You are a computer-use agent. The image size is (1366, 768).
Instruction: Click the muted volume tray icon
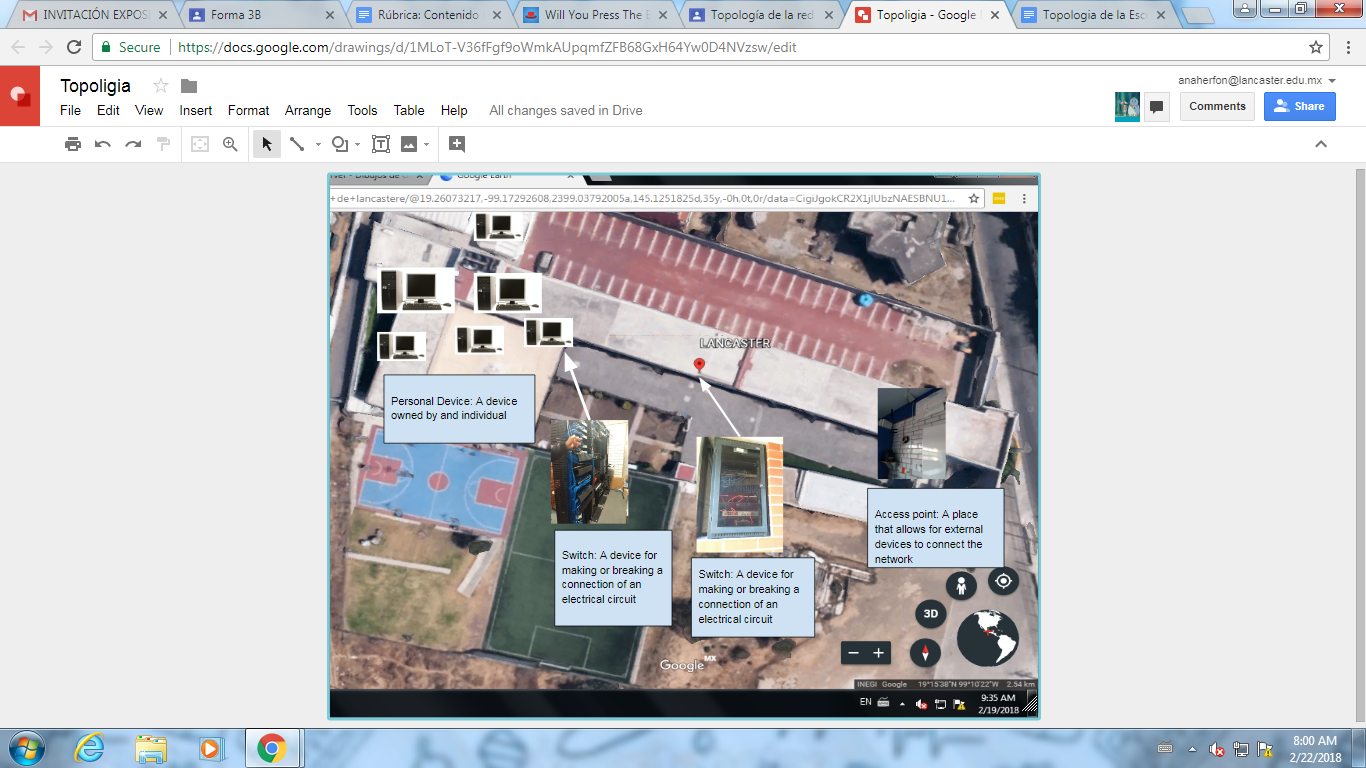(x=1217, y=749)
